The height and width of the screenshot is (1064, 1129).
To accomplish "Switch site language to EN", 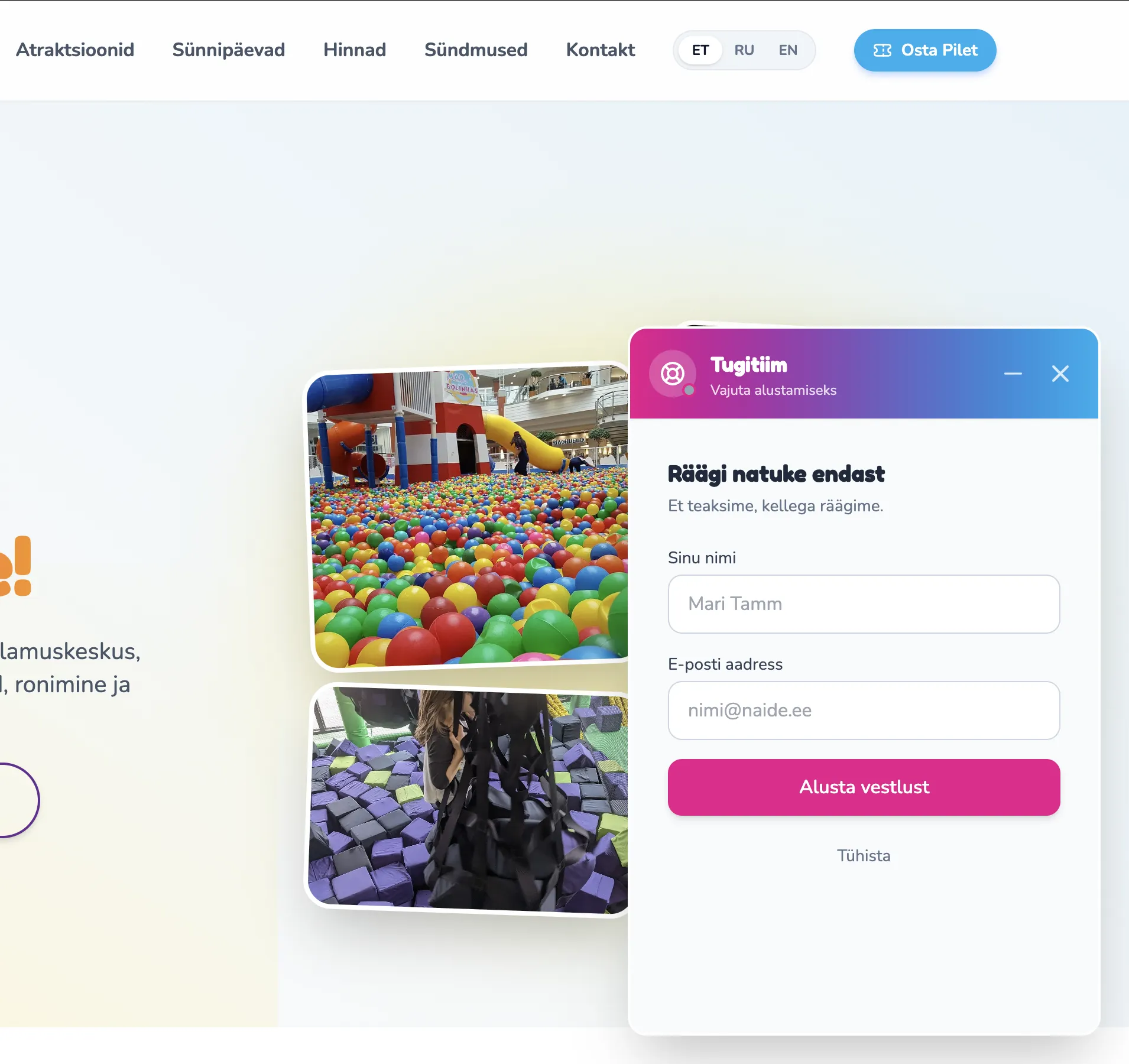I will 787,50.
